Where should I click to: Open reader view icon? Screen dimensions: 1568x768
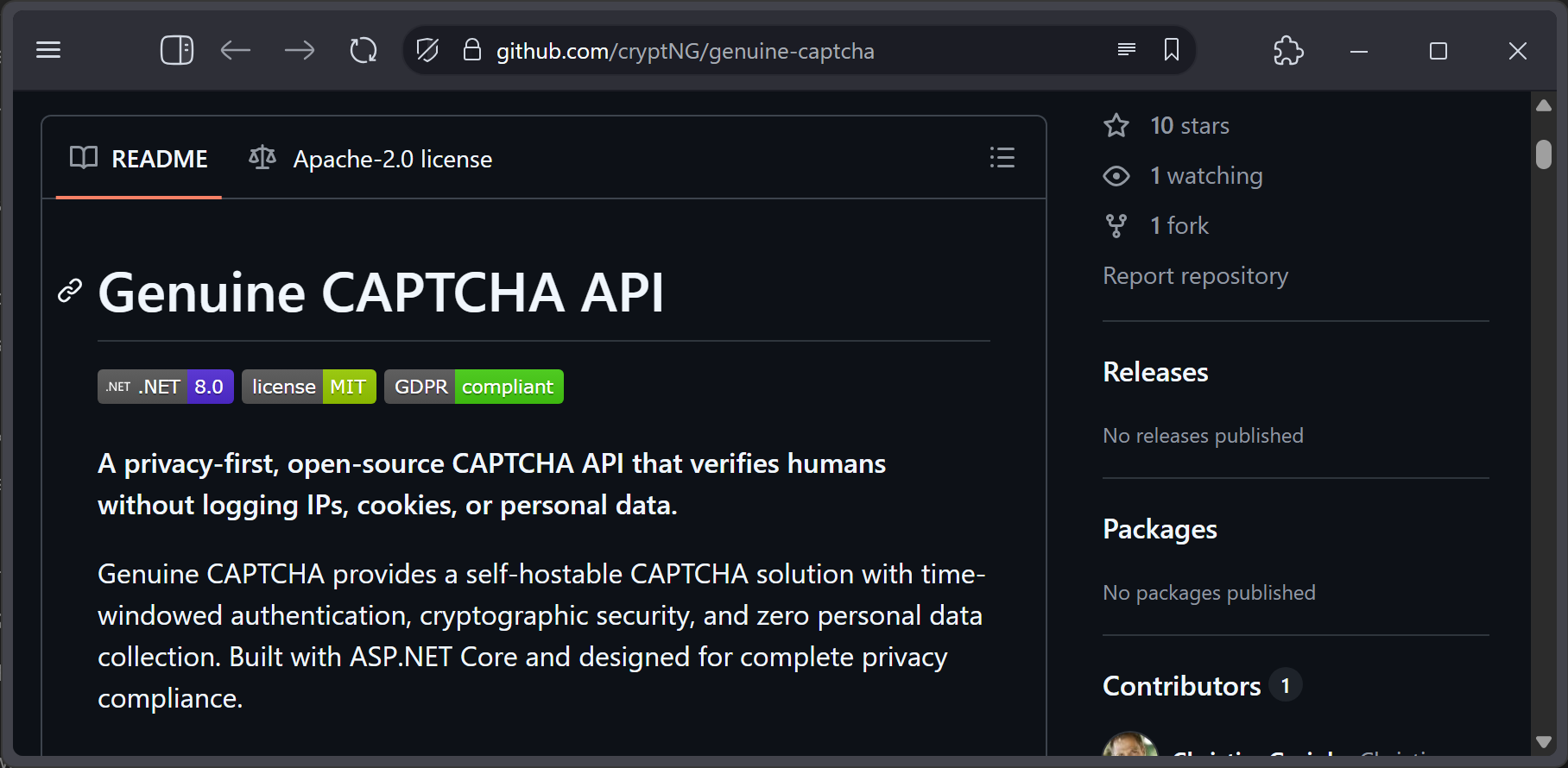pos(1127,50)
